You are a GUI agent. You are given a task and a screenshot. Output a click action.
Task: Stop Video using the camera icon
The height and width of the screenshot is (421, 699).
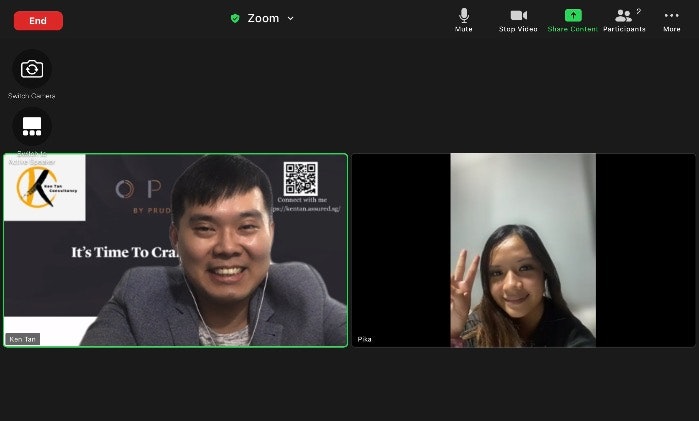pyautogui.click(x=518, y=16)
